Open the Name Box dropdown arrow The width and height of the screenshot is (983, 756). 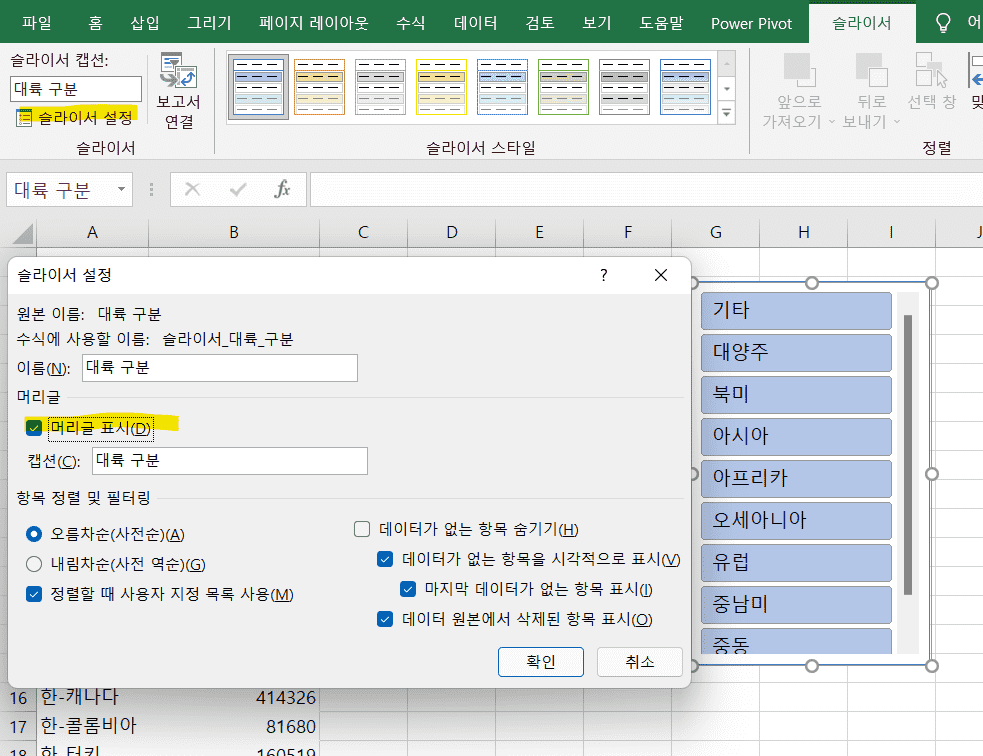[x=121, y=189]
